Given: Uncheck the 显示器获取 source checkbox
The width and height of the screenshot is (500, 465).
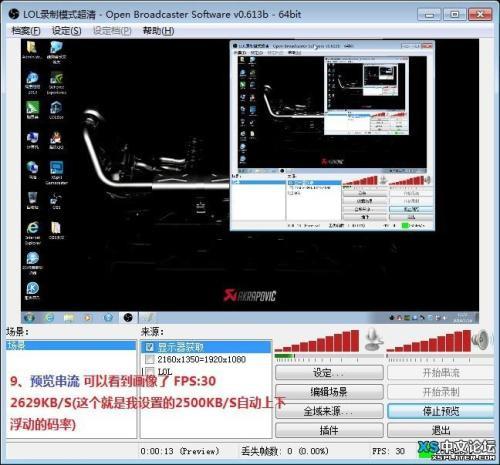Looking at the screenshot, I should pos(150,347).
